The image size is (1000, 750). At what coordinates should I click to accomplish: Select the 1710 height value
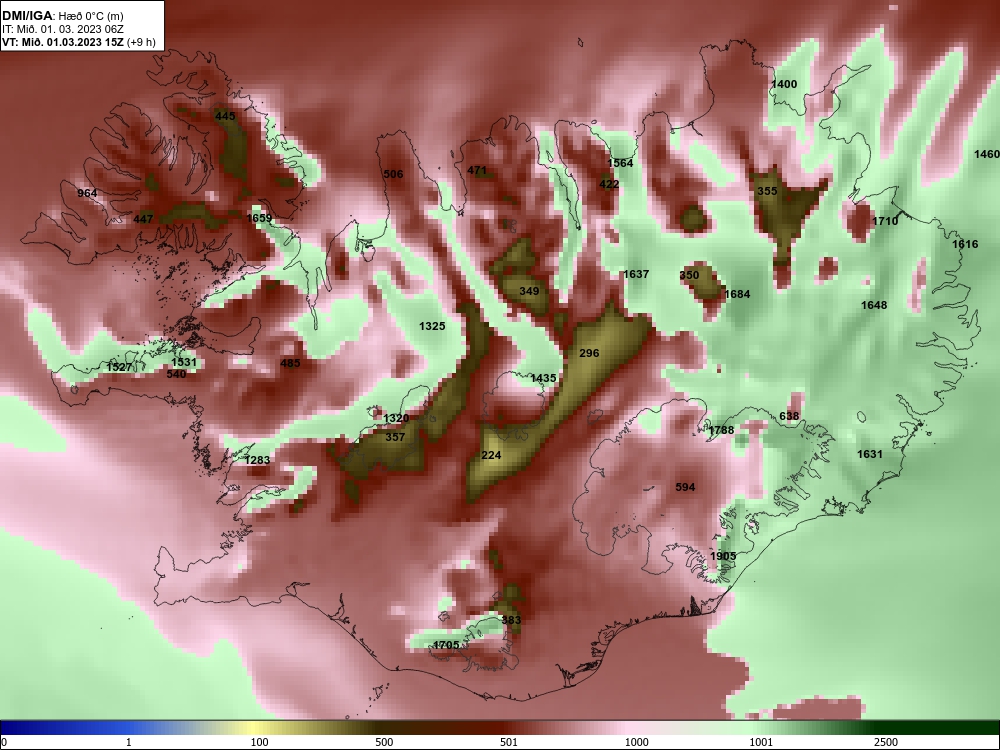pos(885,221)
